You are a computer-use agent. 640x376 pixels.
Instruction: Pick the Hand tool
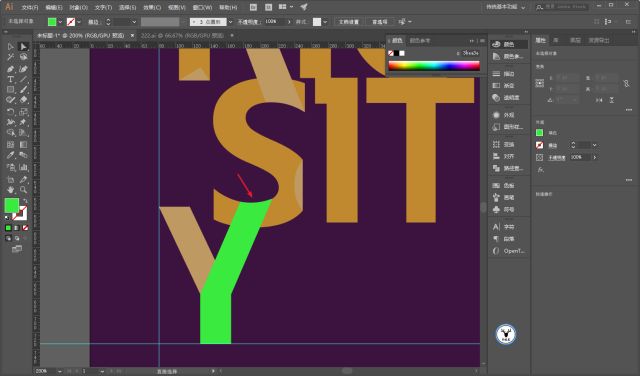coord(11,189)
